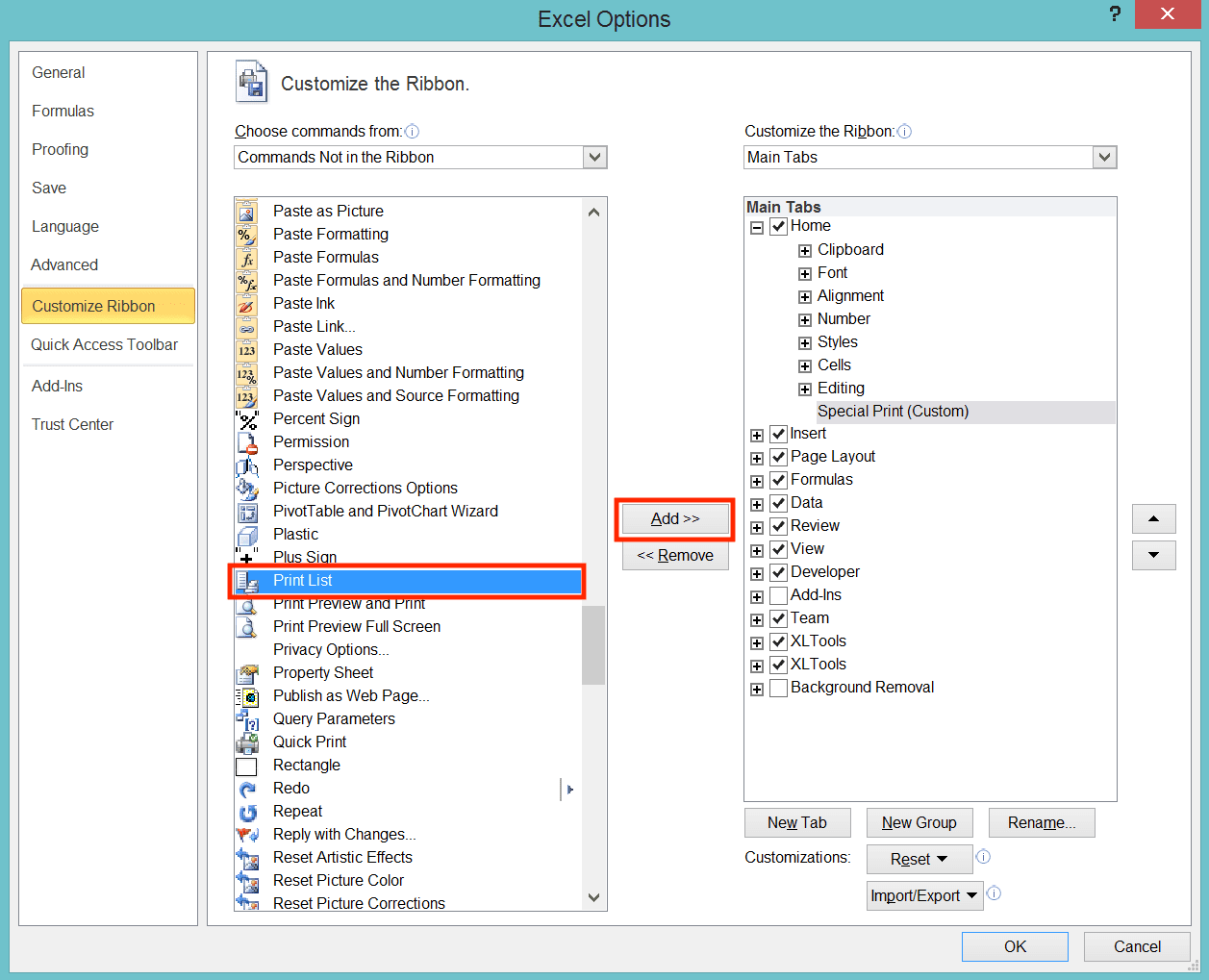Click the Paste Ink icon

[x=247, y=304]
